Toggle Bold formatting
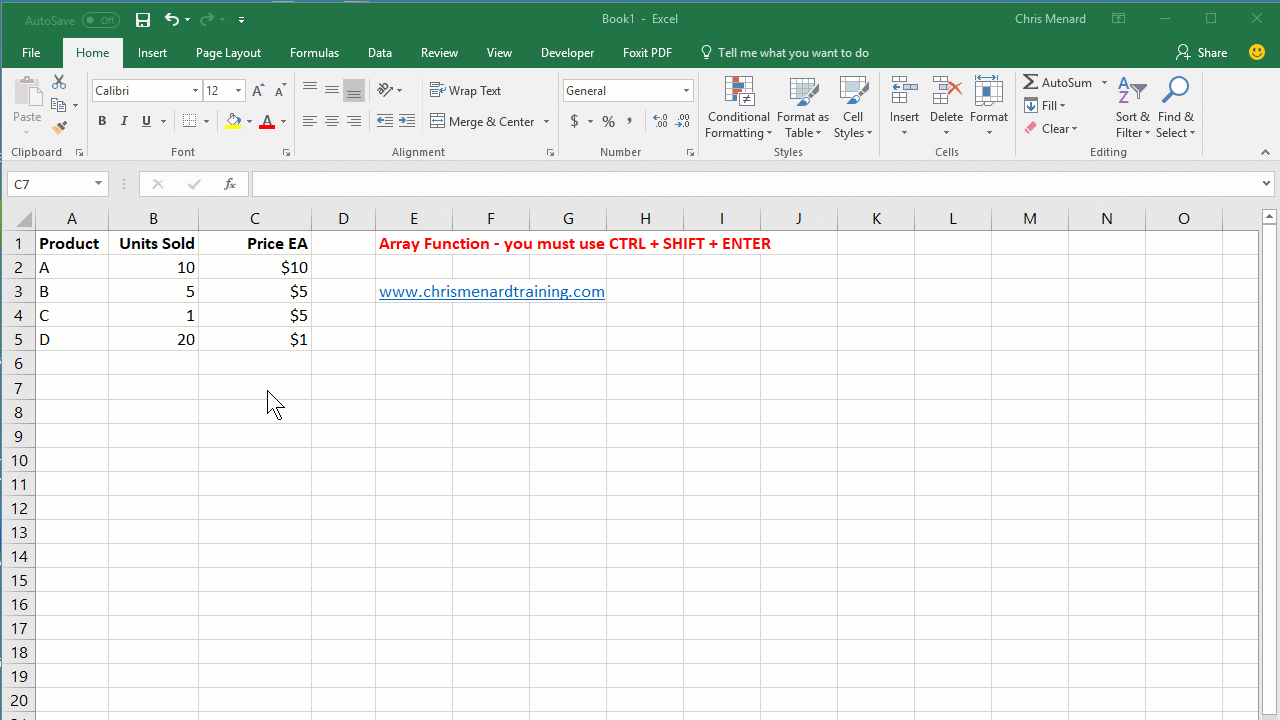The height and width of the screenshot is (720, 1280). tap(102, 122)
